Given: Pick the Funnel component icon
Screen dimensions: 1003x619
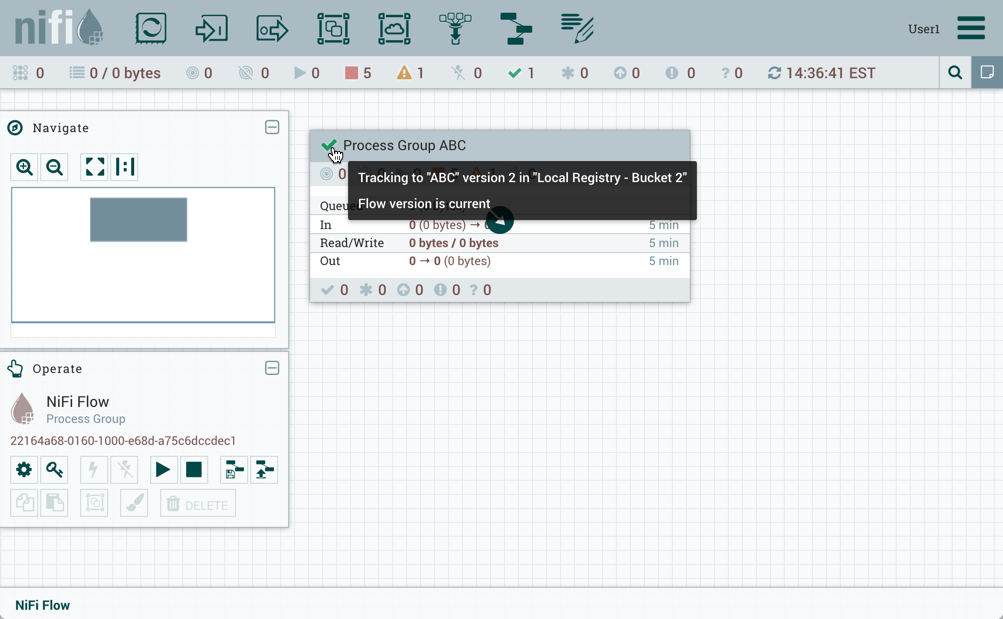Looking at the screenshot, I should pyautogui.click(x=455, y=28).
